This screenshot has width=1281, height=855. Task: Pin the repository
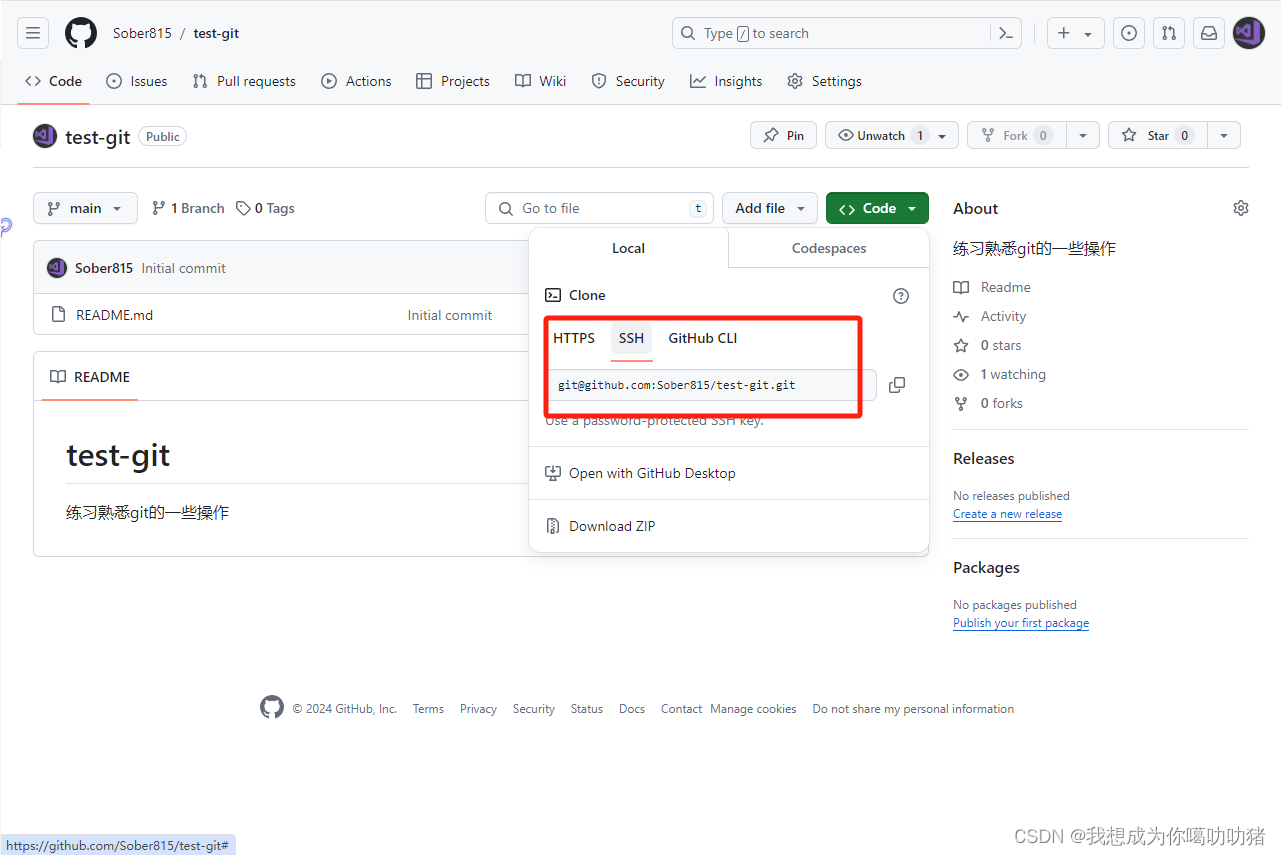click(x=783, y=135)
